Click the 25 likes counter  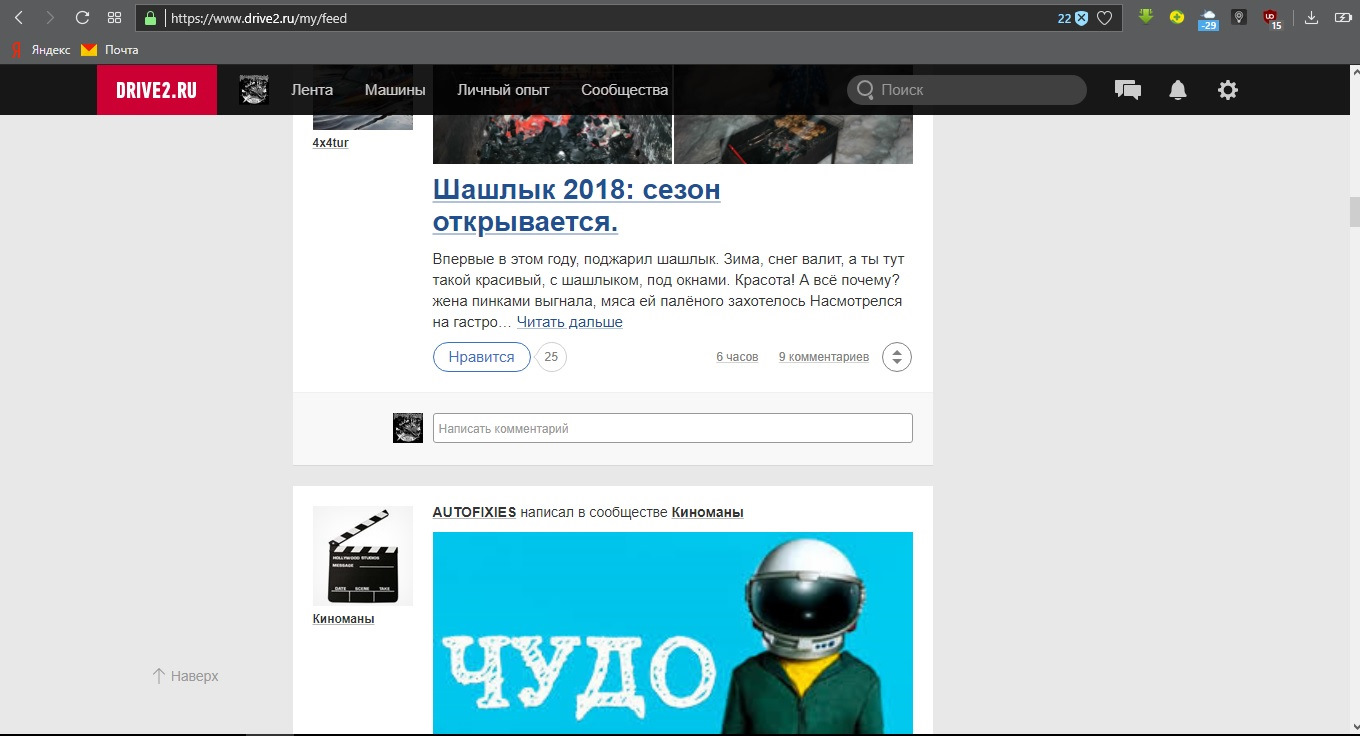click(551, 357)
